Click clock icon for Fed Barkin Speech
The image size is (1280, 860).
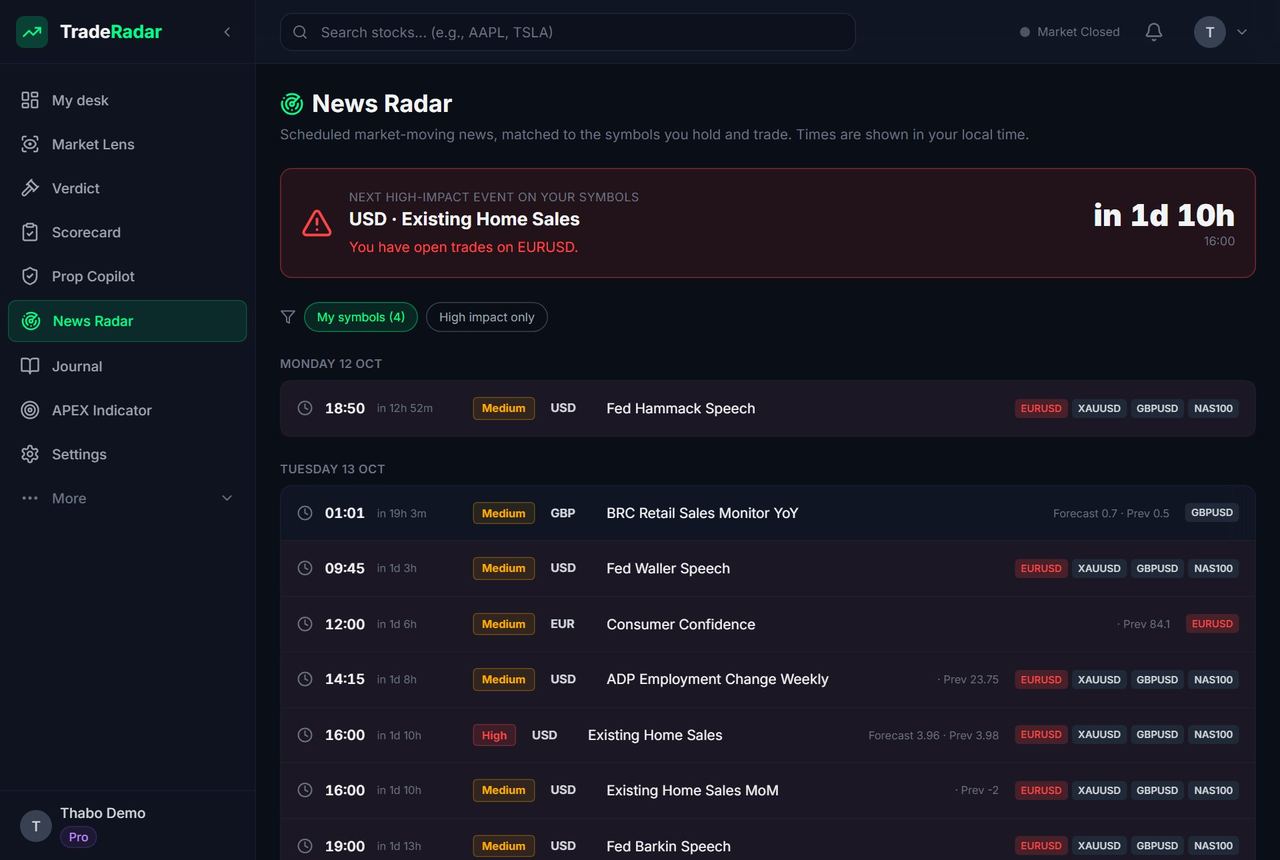305,846
